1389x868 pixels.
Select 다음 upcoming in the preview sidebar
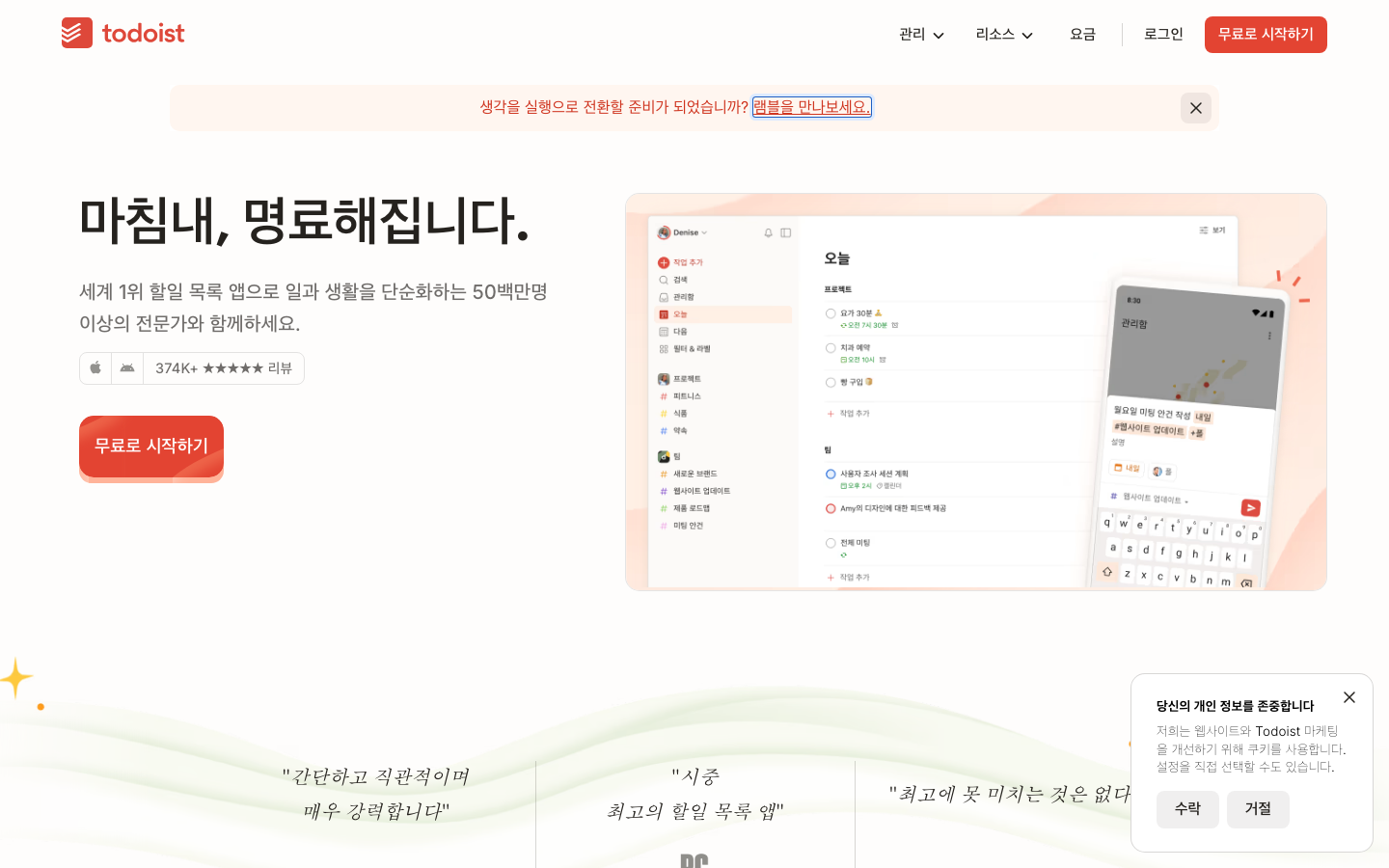coord(674,332)
